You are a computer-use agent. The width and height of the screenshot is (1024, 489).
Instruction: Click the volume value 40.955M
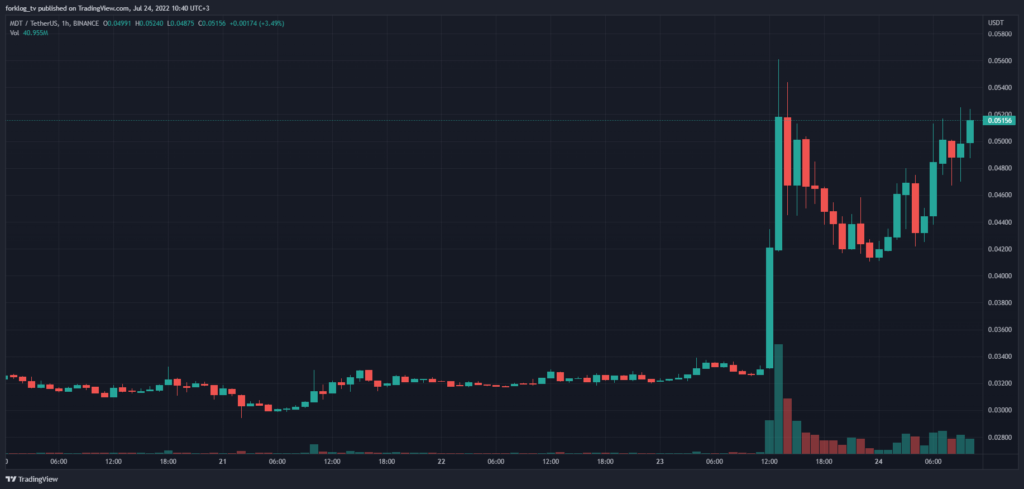pos(37,32)
